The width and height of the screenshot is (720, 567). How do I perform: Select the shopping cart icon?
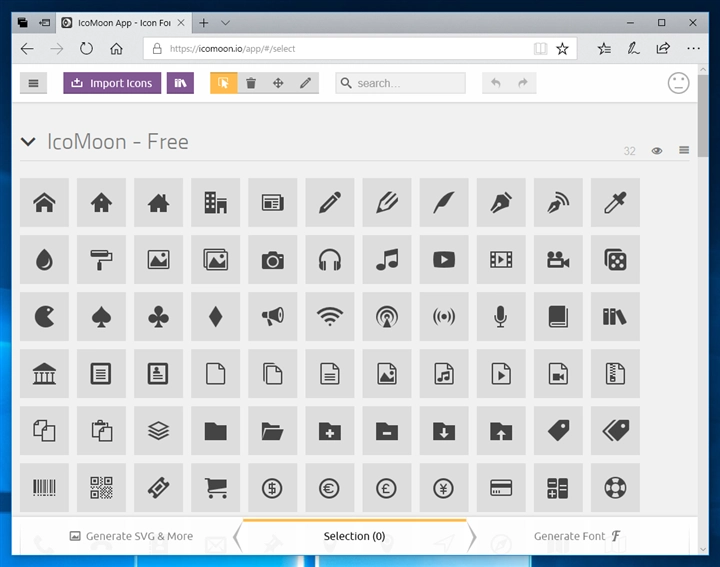tap(215, 488)
